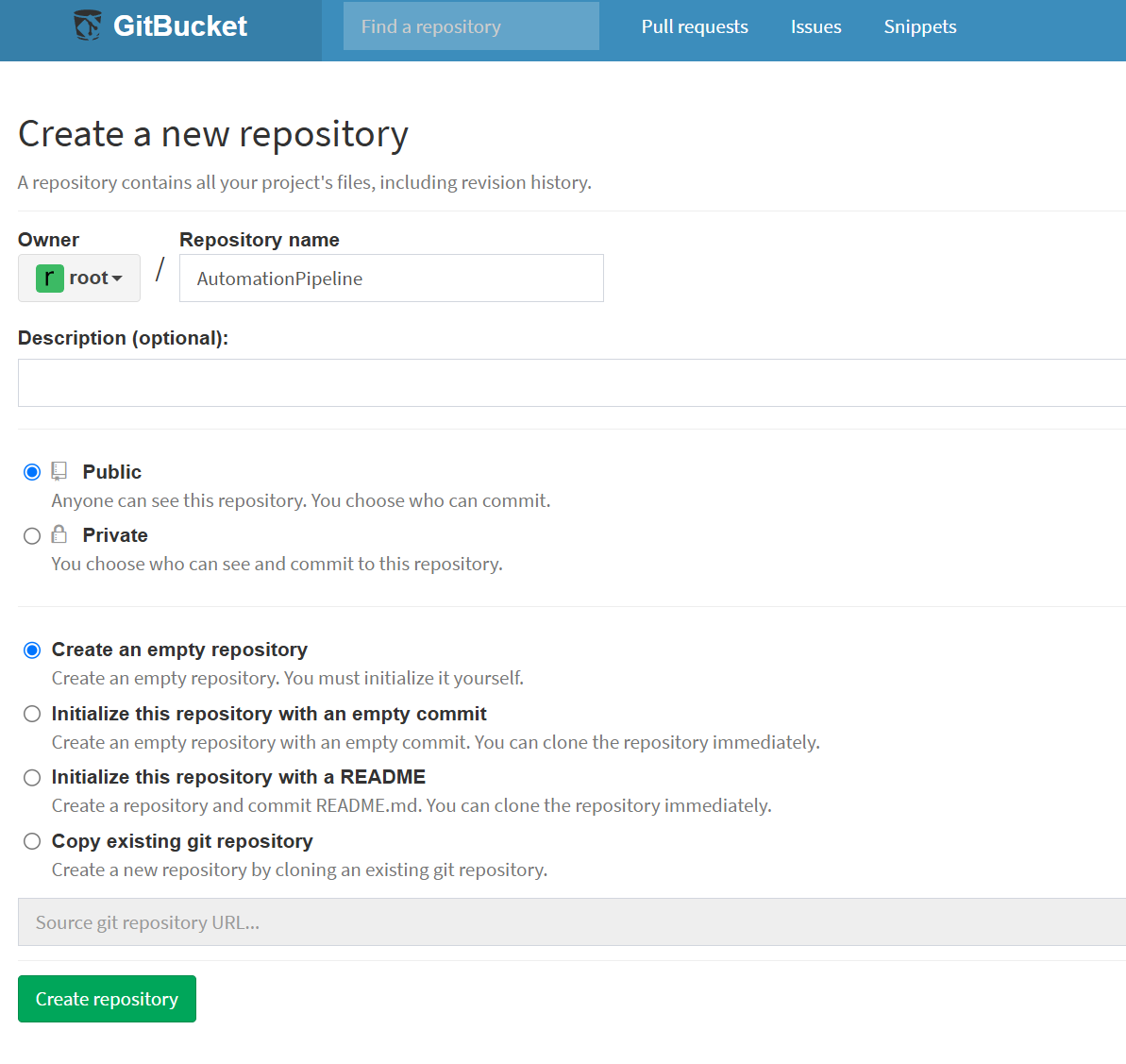The image size is (1126, 1064).
Task: Choose Copy existing git repository option
Action: 31,841
